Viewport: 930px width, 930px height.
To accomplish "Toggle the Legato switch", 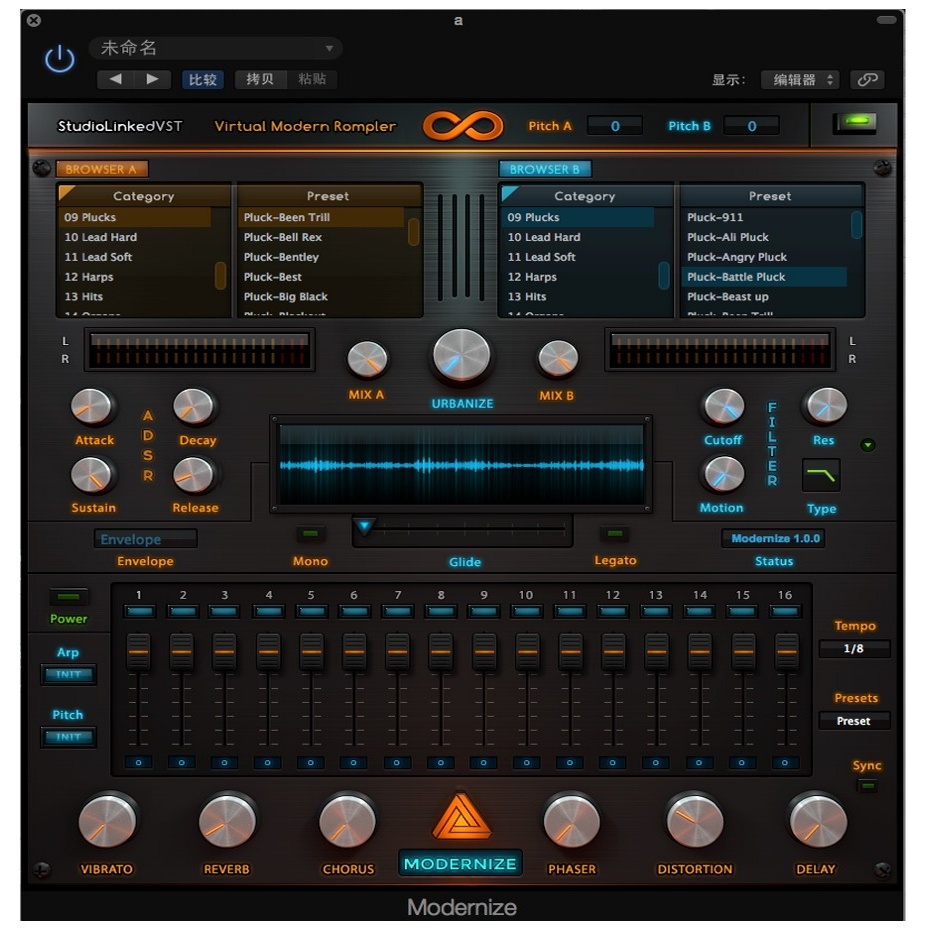I will tap(615, 534).
